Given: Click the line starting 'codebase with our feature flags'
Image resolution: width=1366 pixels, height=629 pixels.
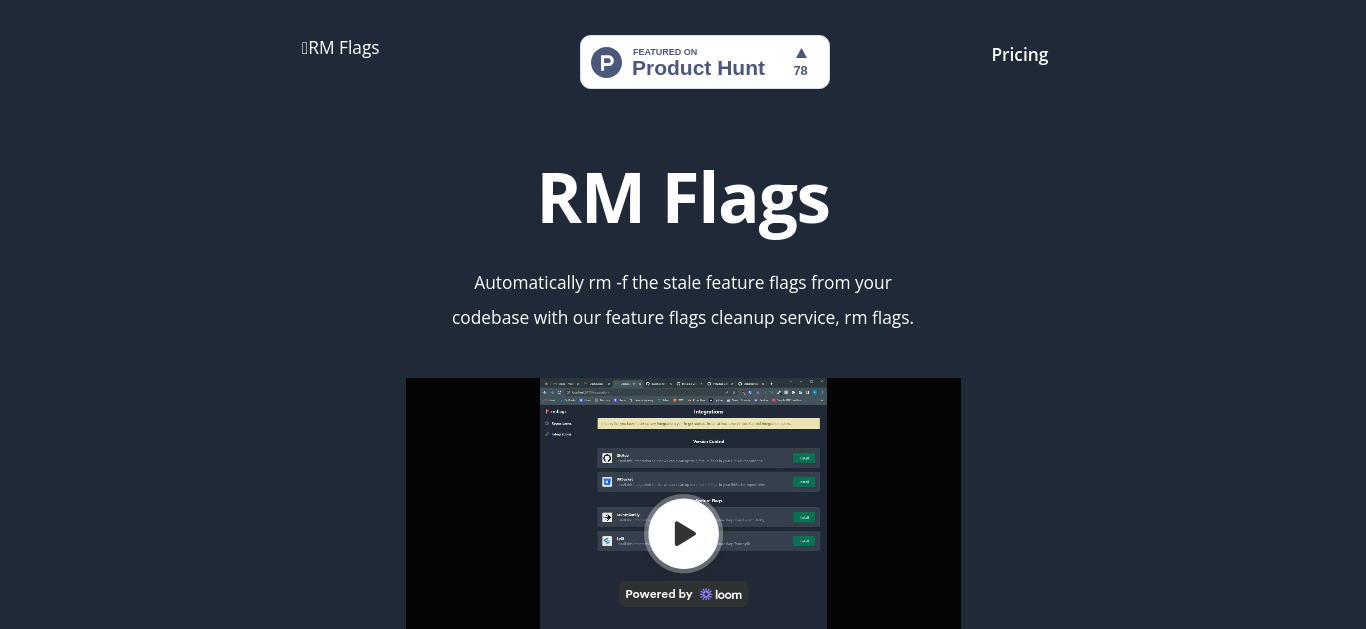Looking at the screenshot, I should (x=683, y=318).
